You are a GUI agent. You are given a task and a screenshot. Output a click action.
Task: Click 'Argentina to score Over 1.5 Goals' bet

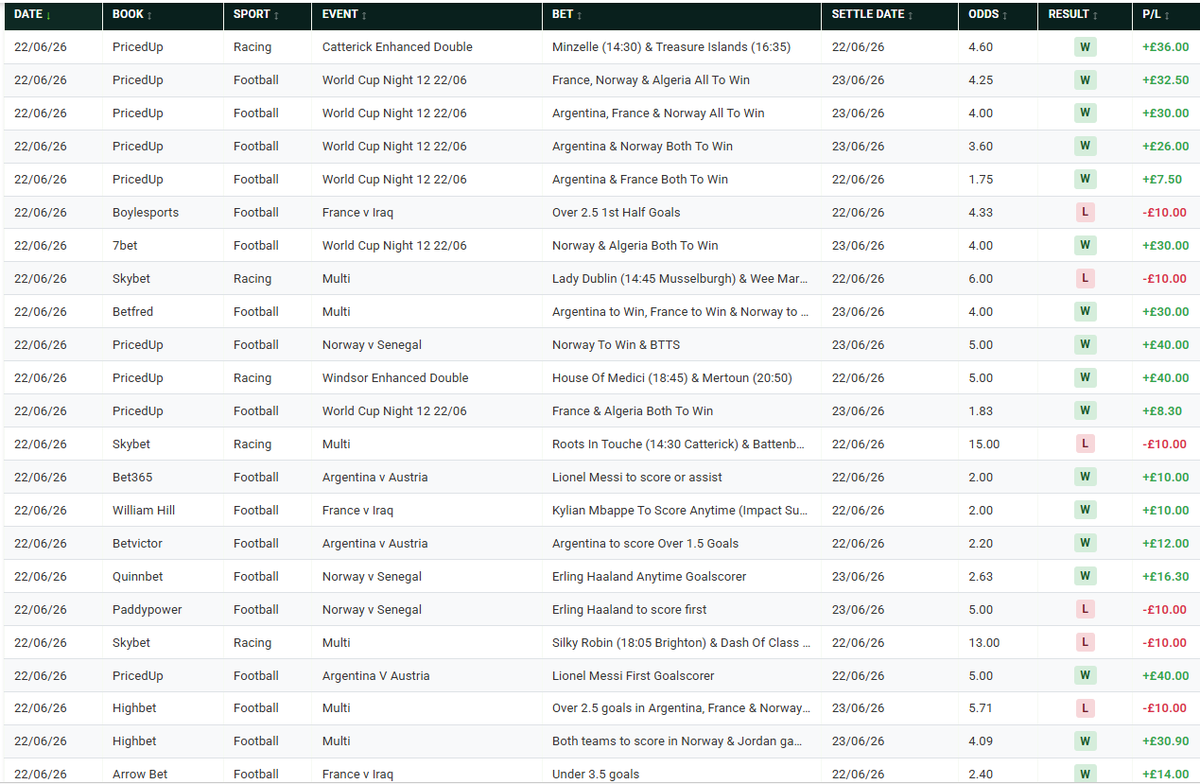click(x=645, y=543)
